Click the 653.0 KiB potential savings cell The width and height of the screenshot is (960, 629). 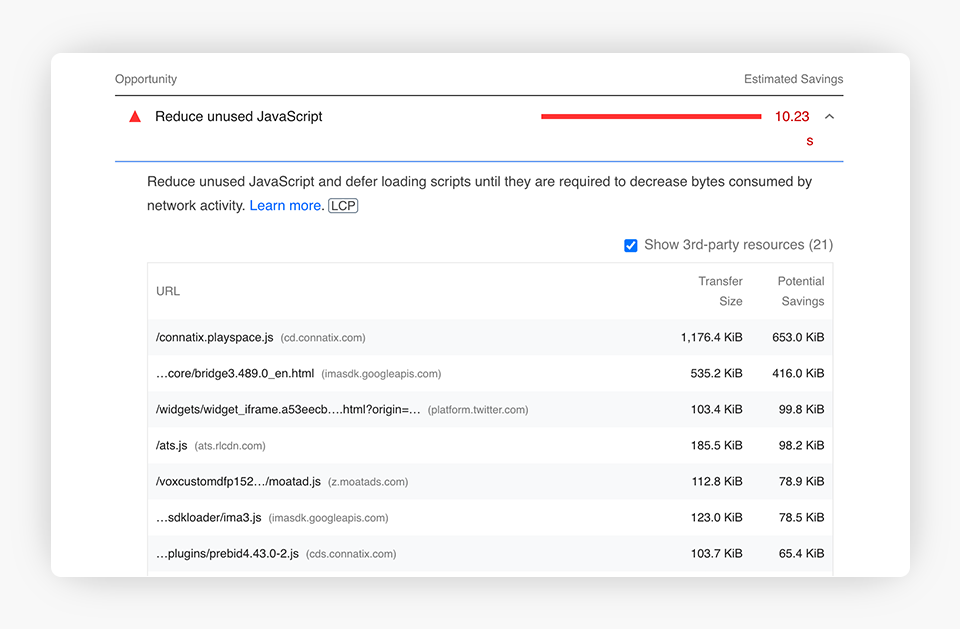[798, 338]
